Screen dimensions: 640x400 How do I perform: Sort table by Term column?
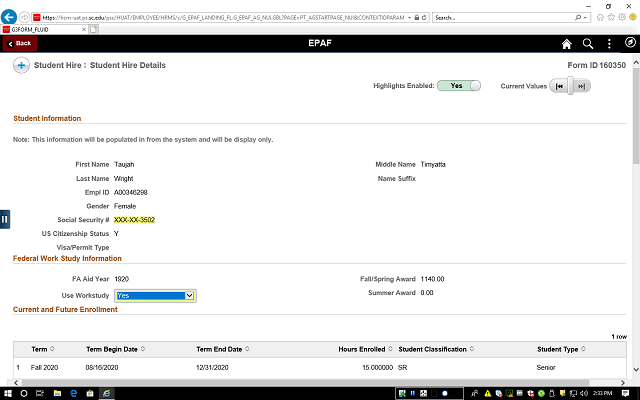[x=42, y=349]
